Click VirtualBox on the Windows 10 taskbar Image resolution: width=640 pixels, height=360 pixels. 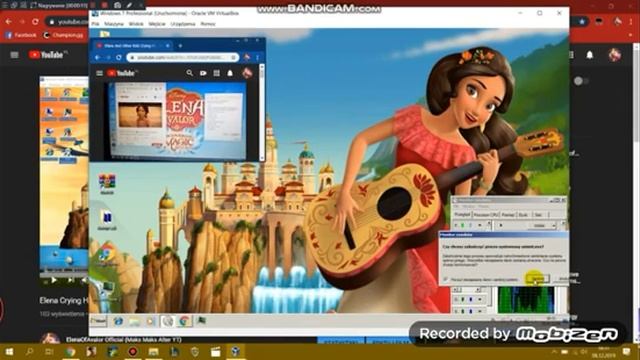pos(236,351)
